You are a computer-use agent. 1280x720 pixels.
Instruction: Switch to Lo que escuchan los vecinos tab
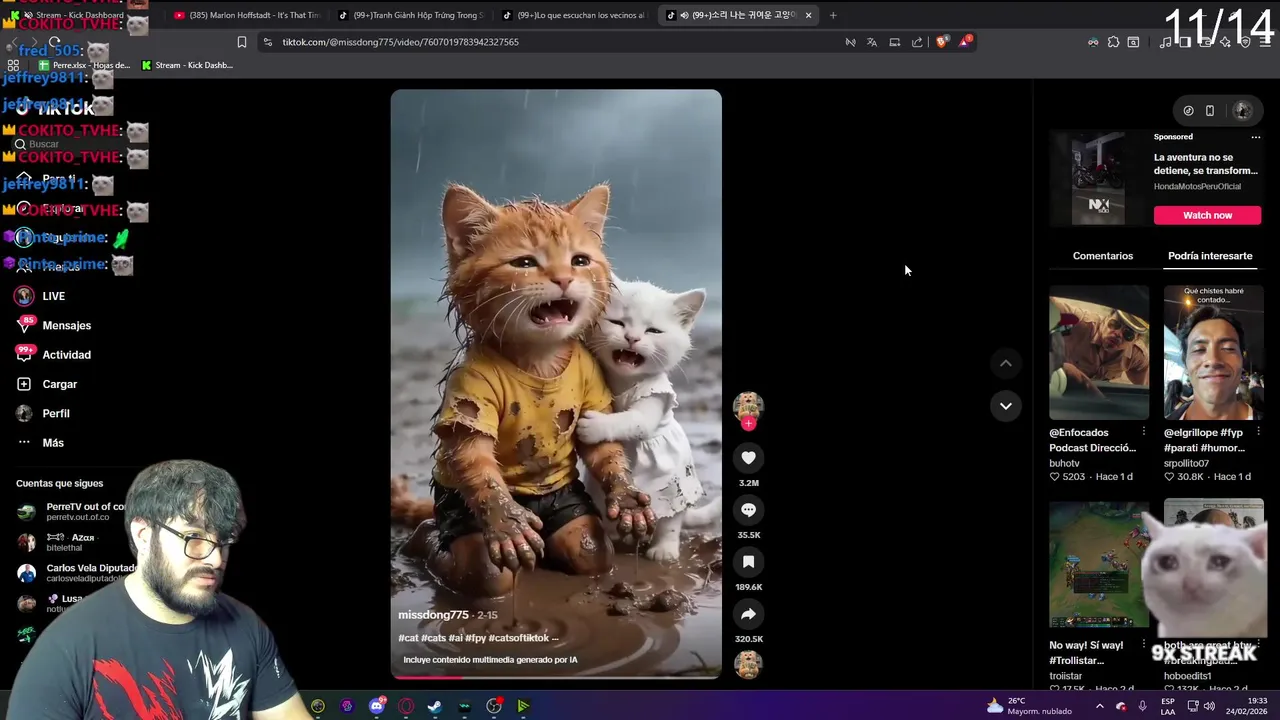coord(574,15)
